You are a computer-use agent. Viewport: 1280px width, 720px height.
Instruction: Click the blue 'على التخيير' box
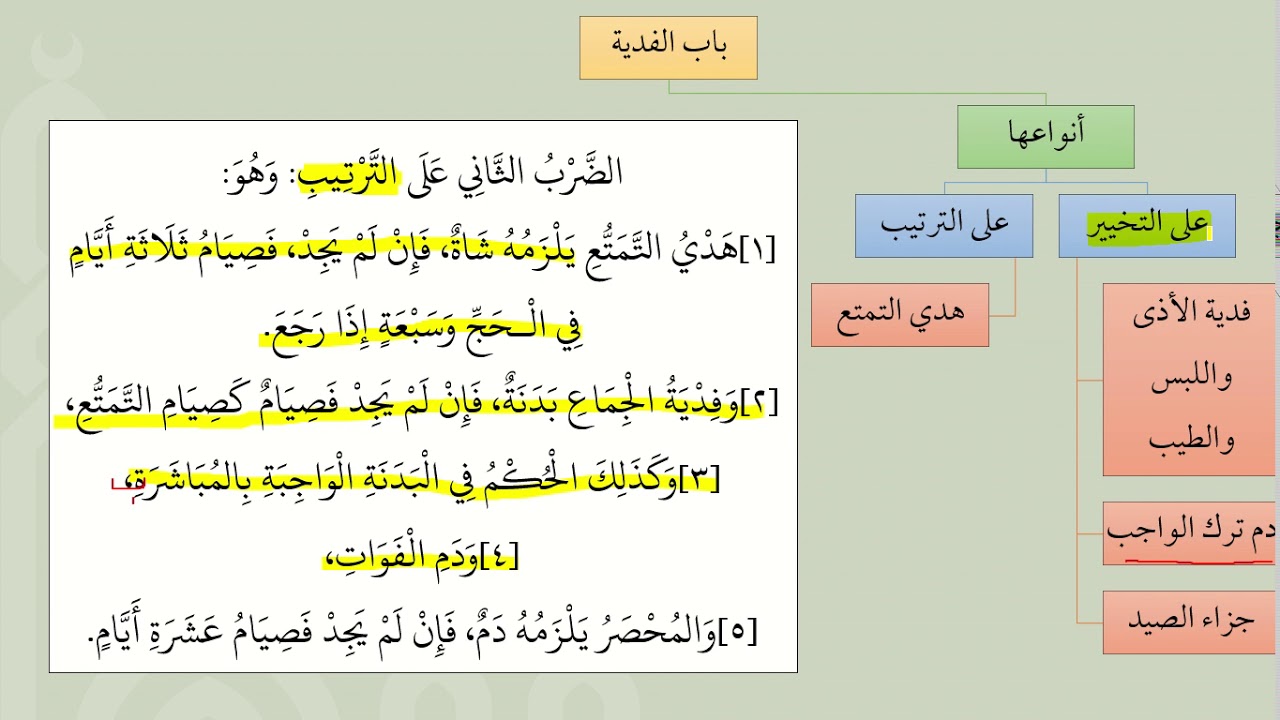(x=1147, y=226)
